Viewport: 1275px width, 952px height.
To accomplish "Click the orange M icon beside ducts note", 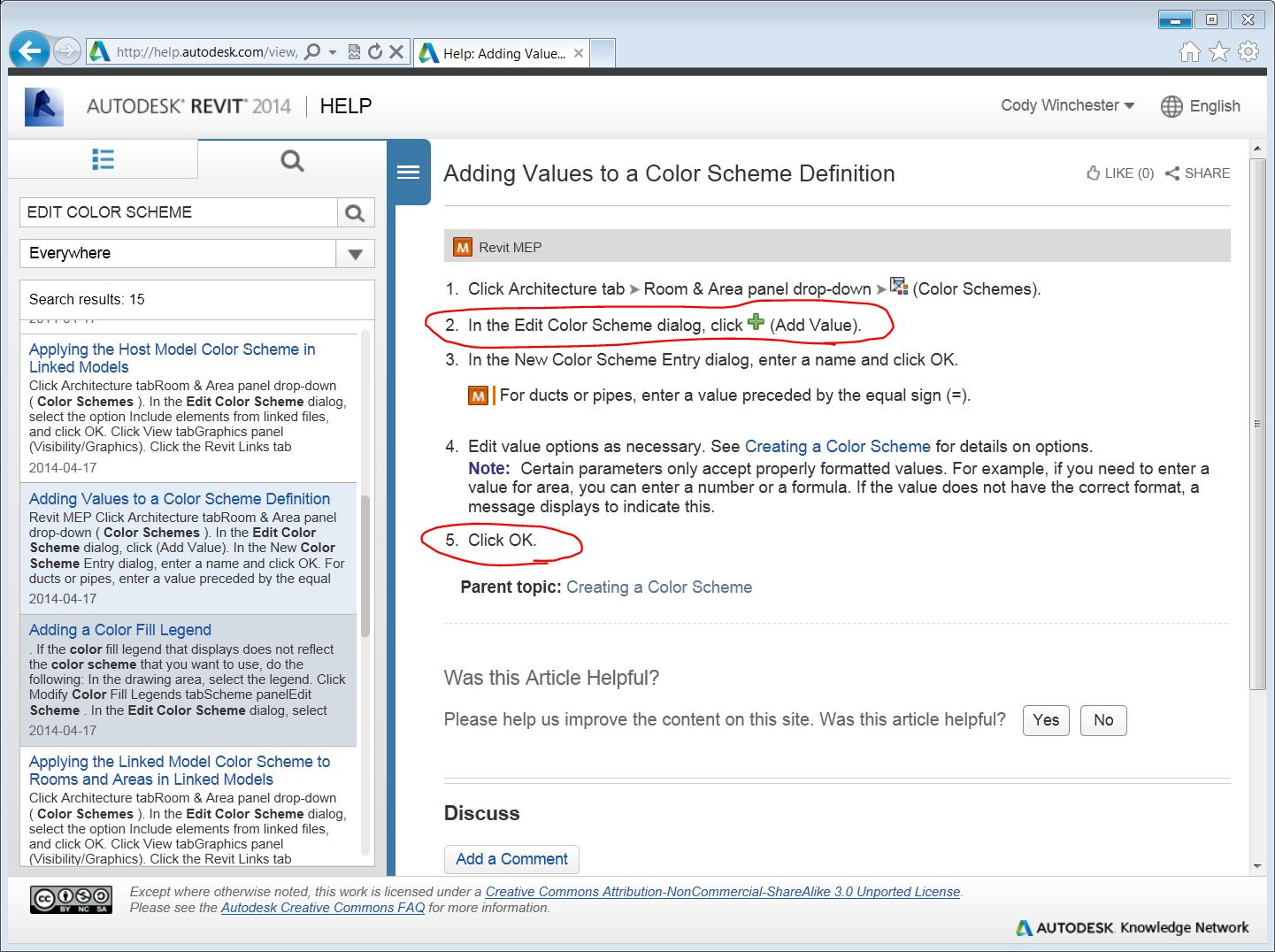I will click(x=478, y=395).
